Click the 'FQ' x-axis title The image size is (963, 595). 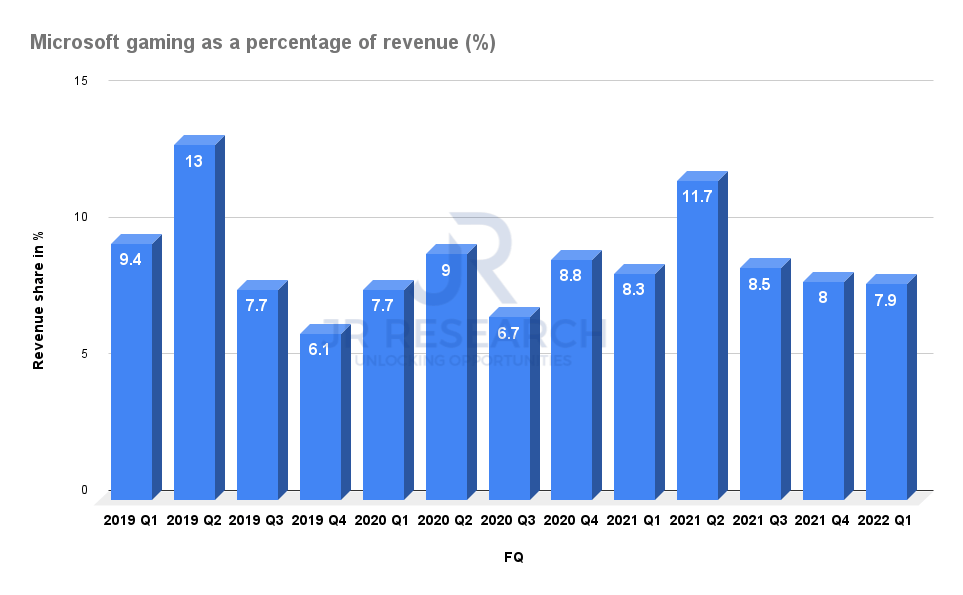pyautogui.click(x=514, y=557)
